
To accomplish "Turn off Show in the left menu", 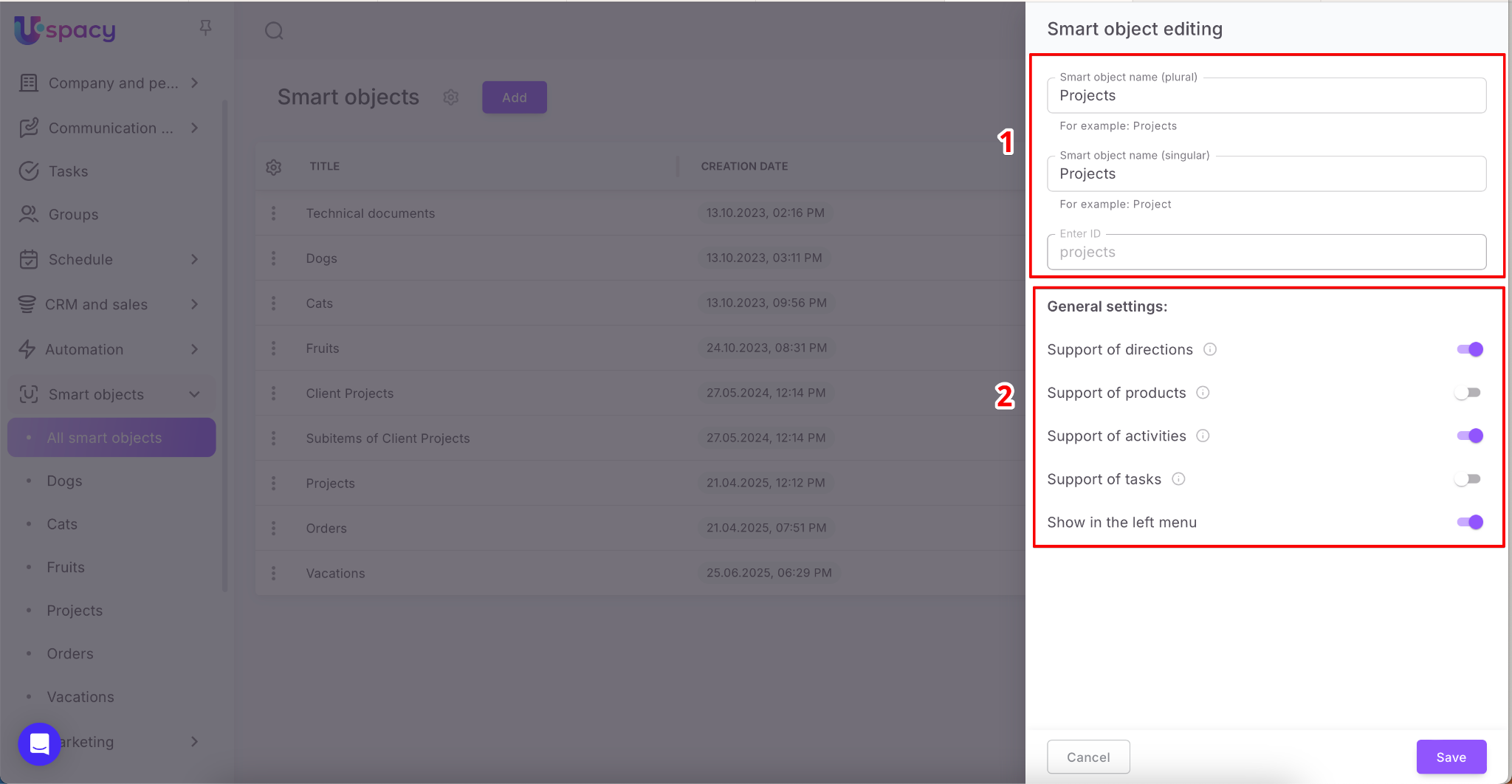I will point(1469,522).
